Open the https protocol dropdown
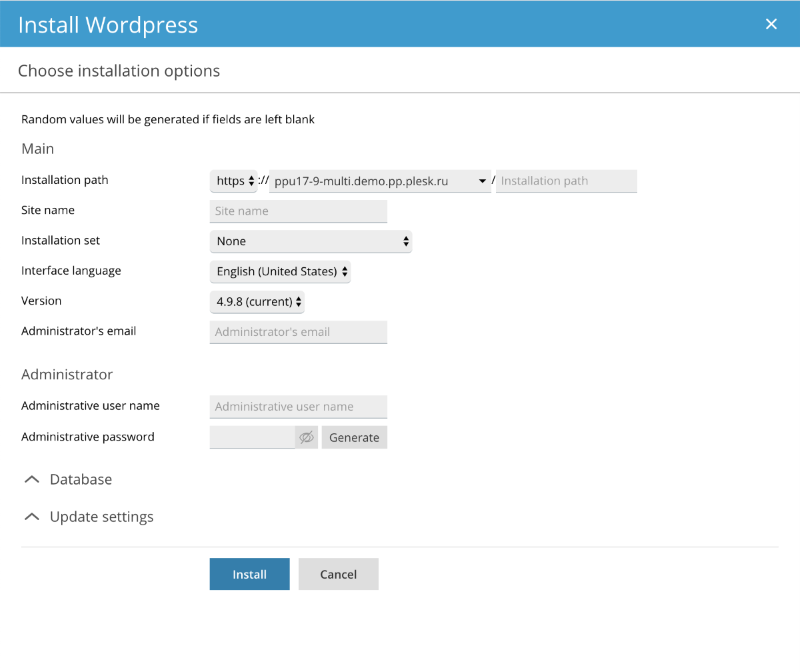 tap(233, 181)
